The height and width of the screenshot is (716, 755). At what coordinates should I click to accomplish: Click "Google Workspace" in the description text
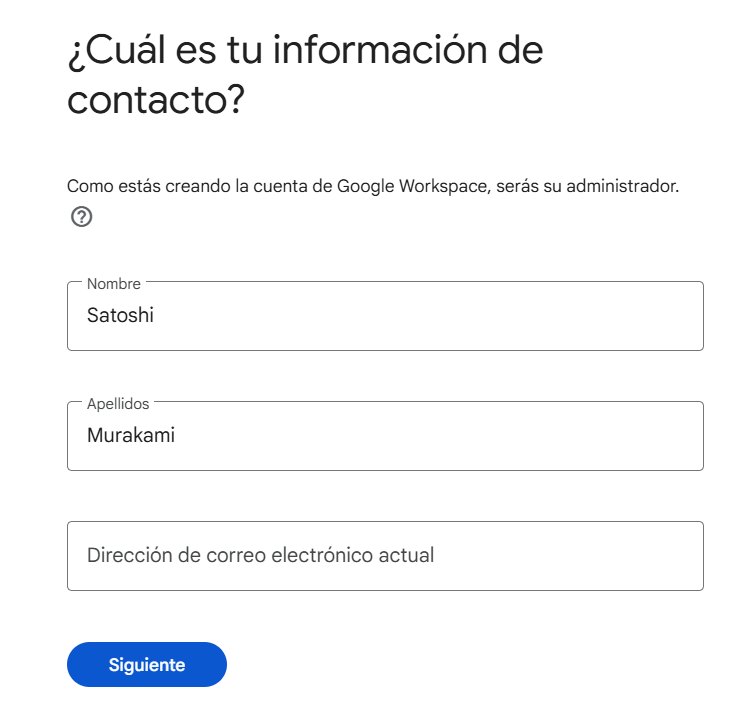[x=412, y=186]
